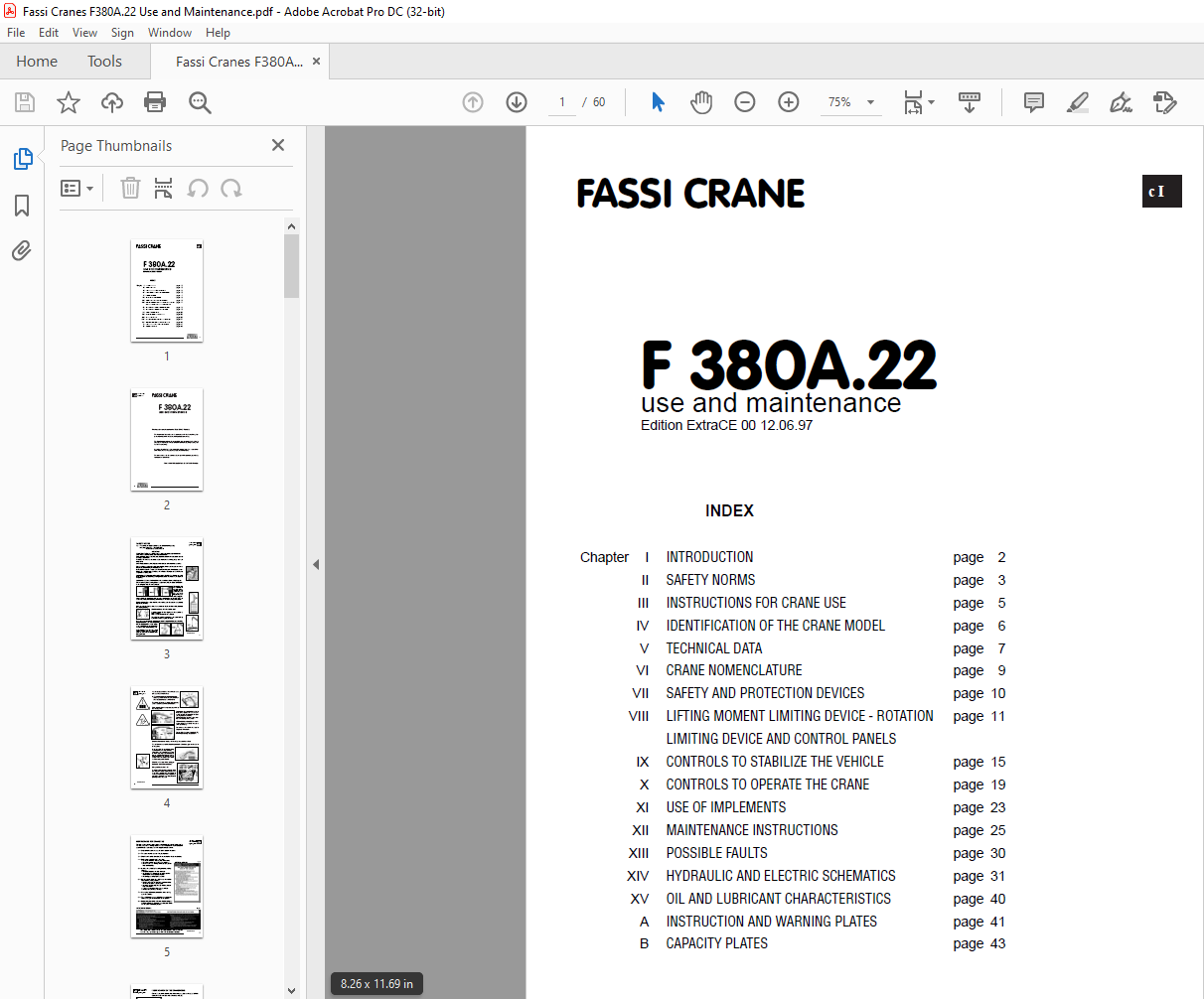The height and width of the screenshot is (999, 1204).
Task: Click the POSSIBLE FAULTS index entry
Action: (x=716, y=853)
